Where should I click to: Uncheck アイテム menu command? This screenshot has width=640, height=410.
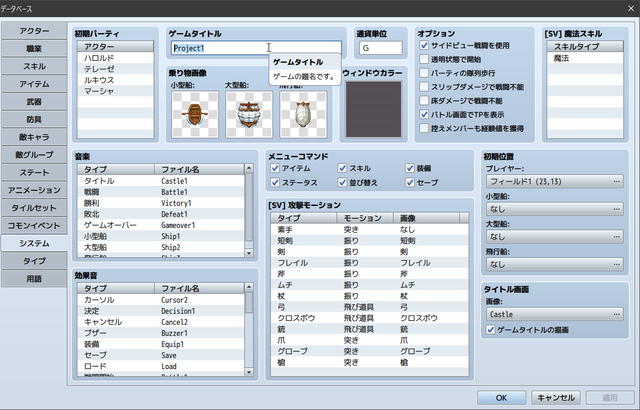click(x=275, y=168)
